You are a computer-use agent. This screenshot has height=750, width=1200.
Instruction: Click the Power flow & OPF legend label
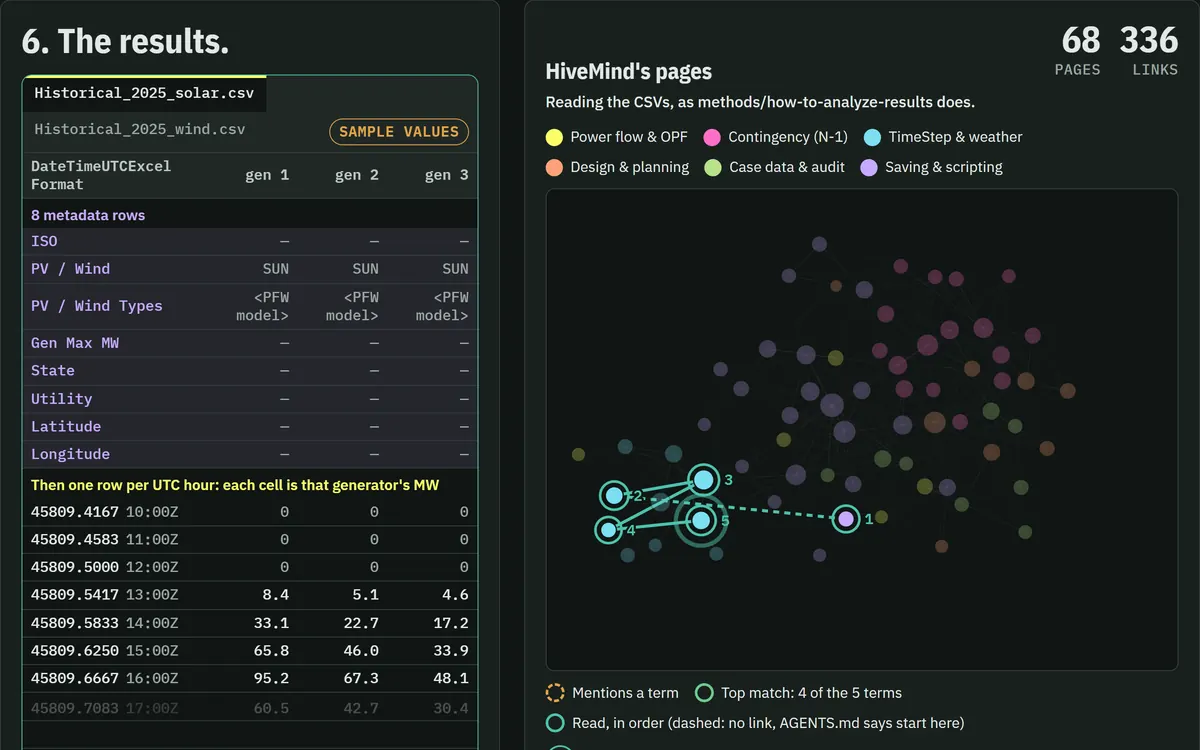pos(629,137)
